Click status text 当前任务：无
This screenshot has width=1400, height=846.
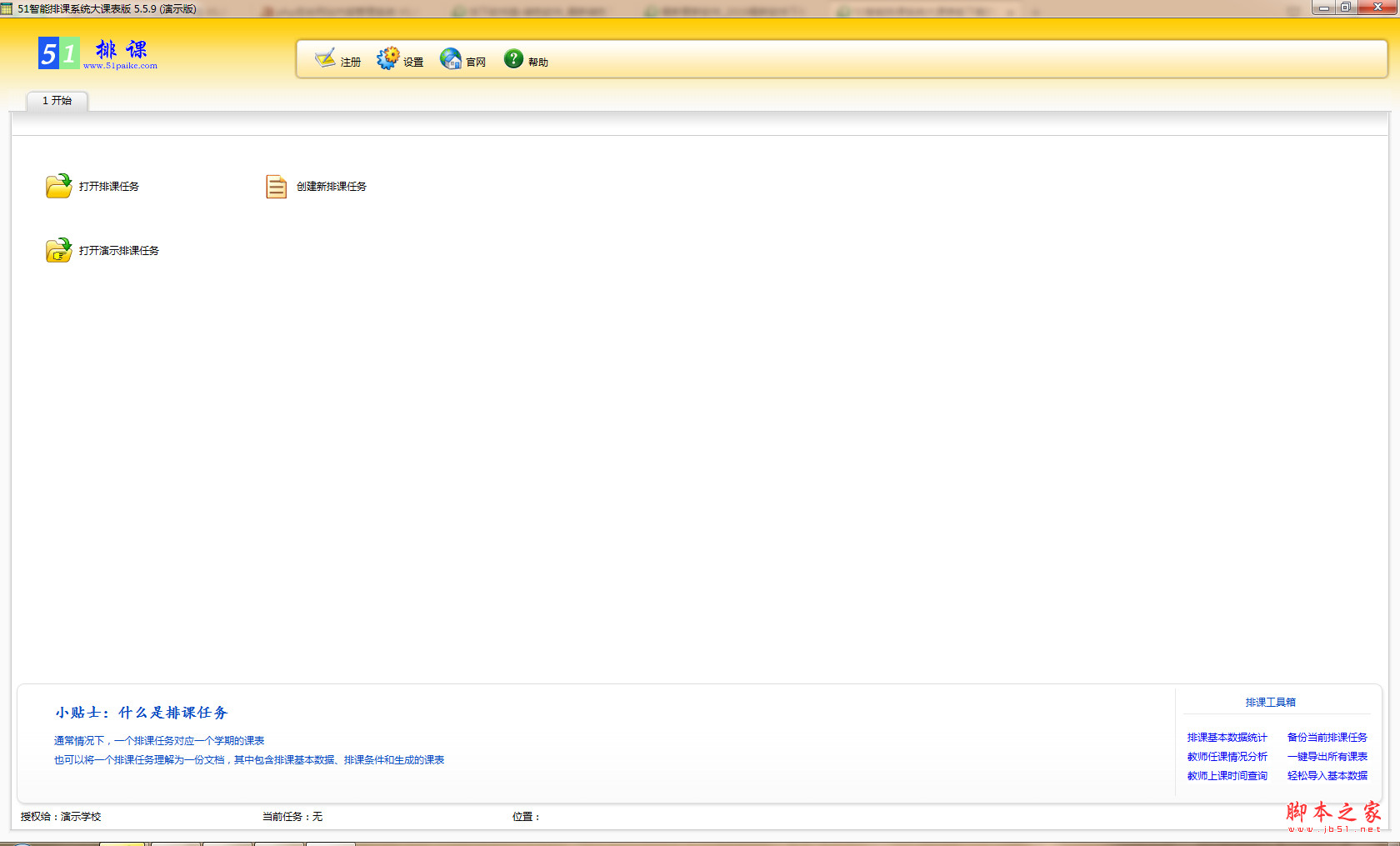(292, 817)
